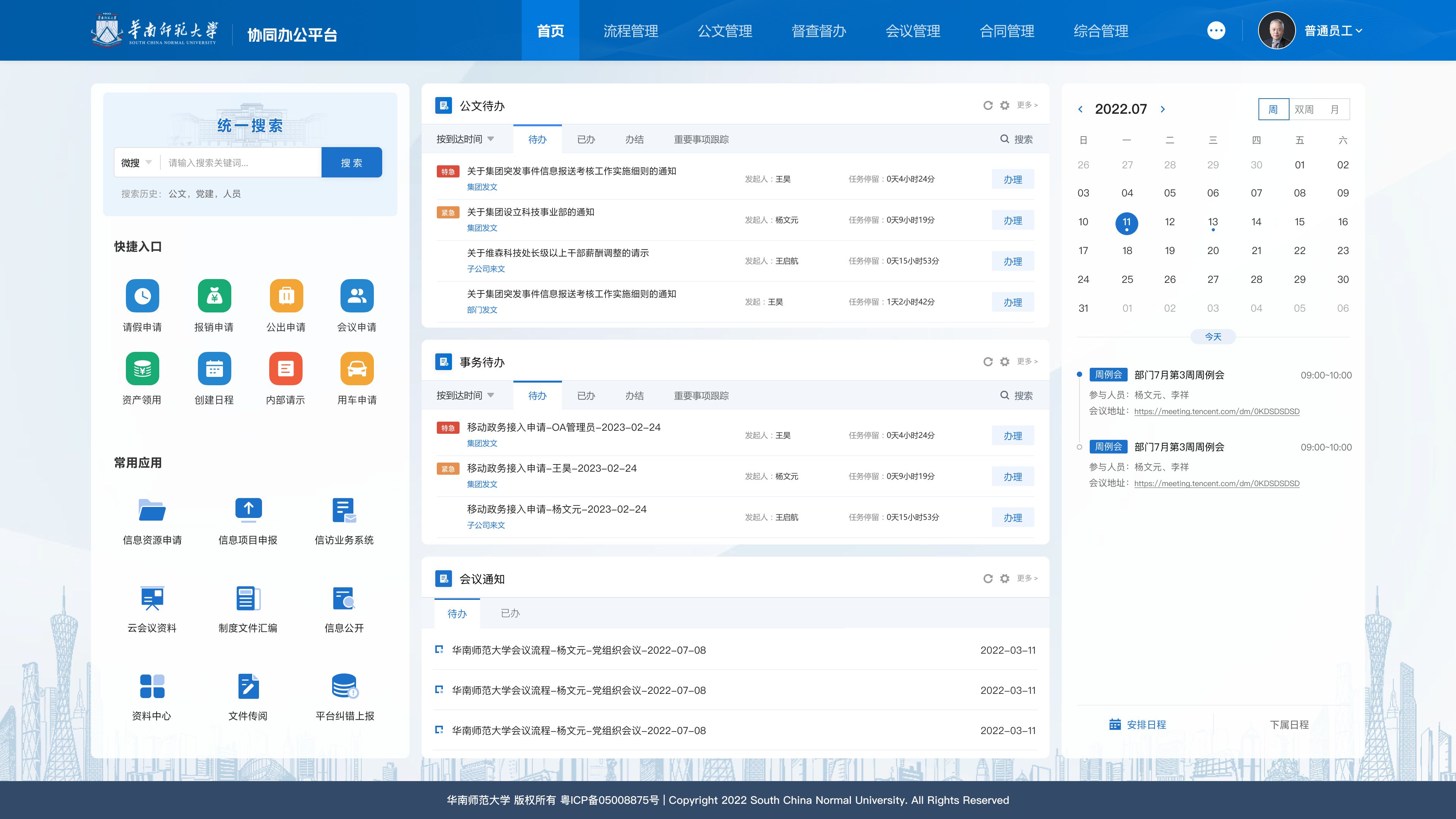Open settings gear in 会议通知 panel

coord(1004,579)
